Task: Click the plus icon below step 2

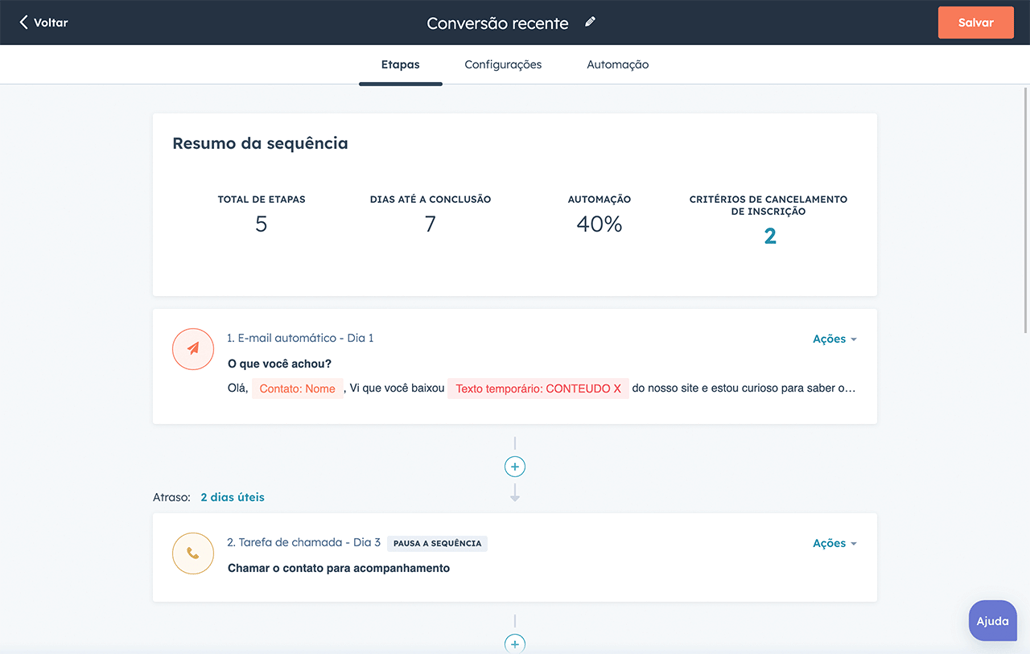Action: [514, 643]
